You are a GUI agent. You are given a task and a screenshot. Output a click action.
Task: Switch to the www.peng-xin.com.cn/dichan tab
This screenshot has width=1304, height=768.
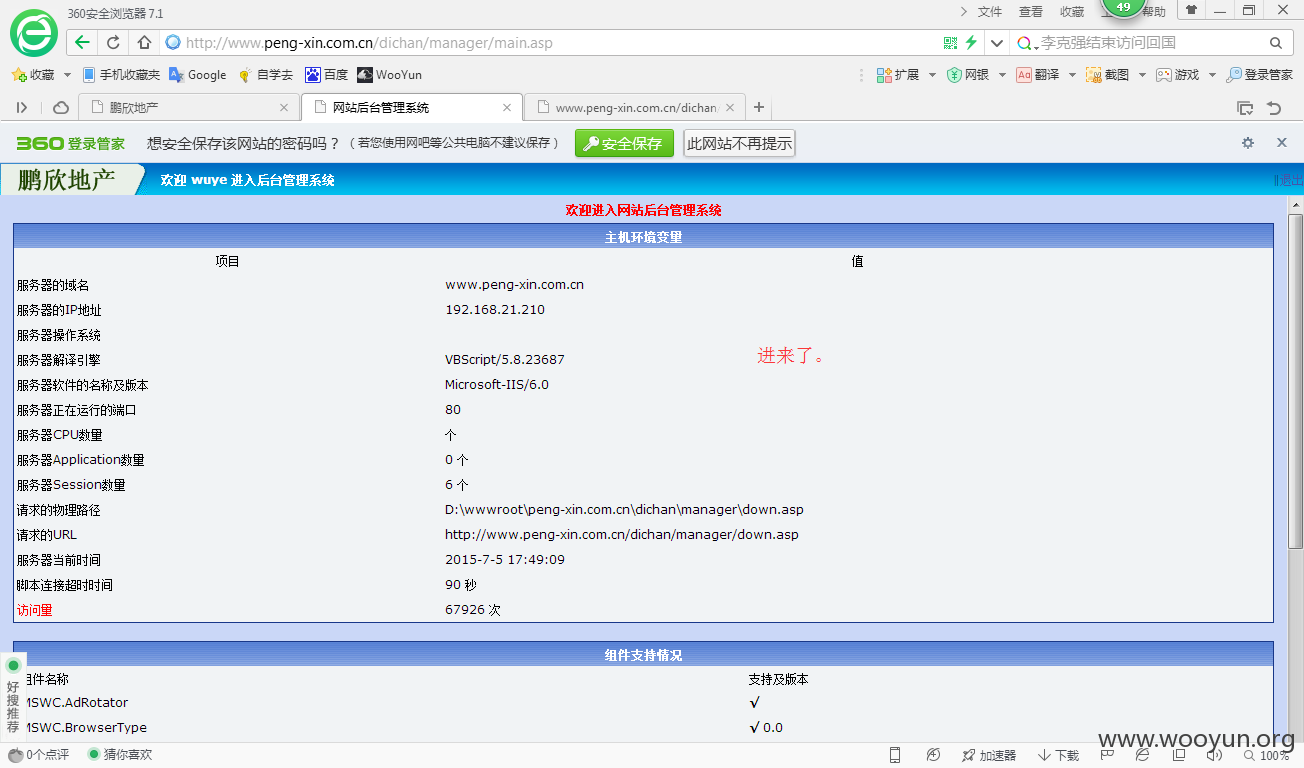click(x=635, y=108)
